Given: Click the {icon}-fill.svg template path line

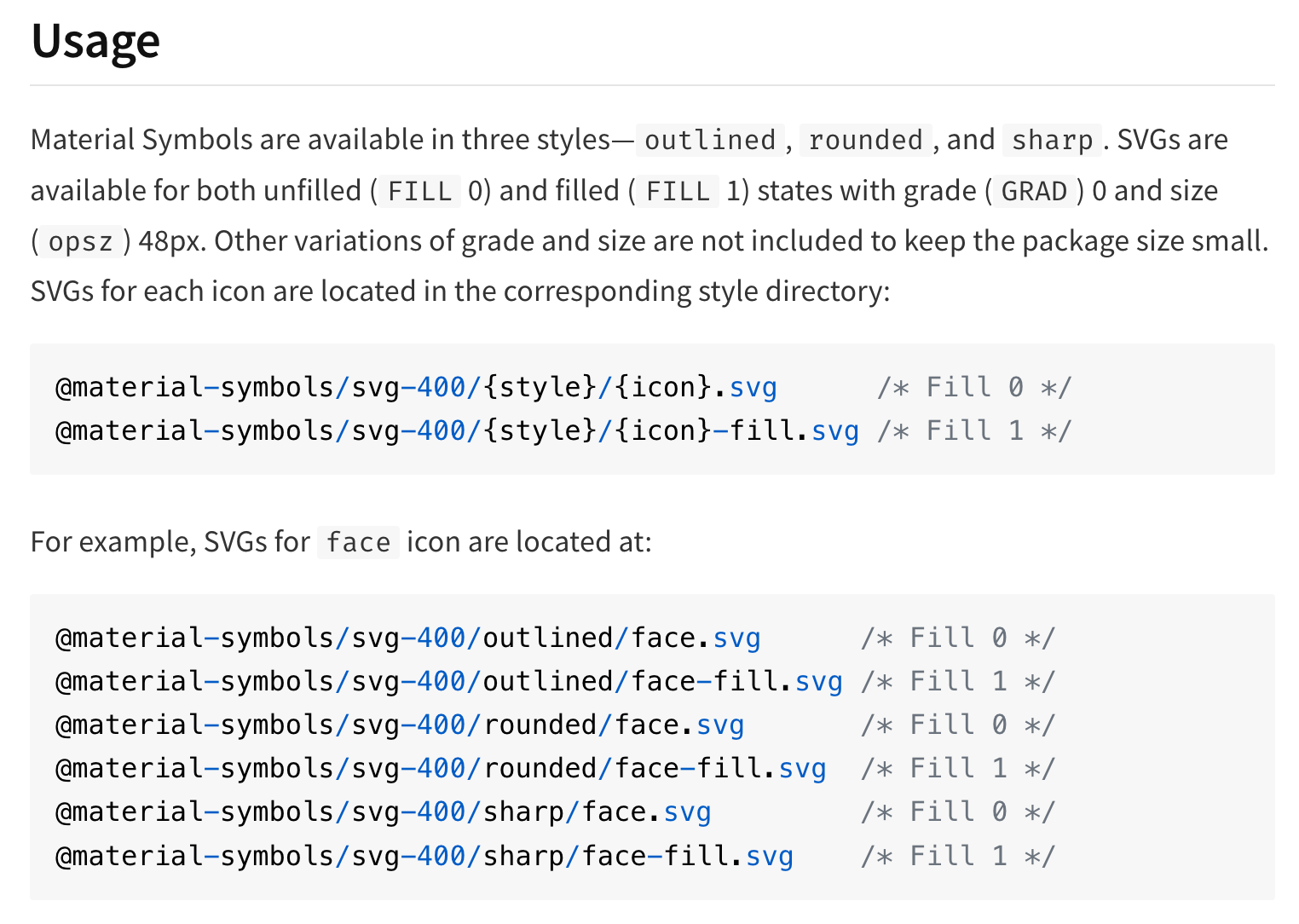Looking at the screenshot, I should pos(457,431).
